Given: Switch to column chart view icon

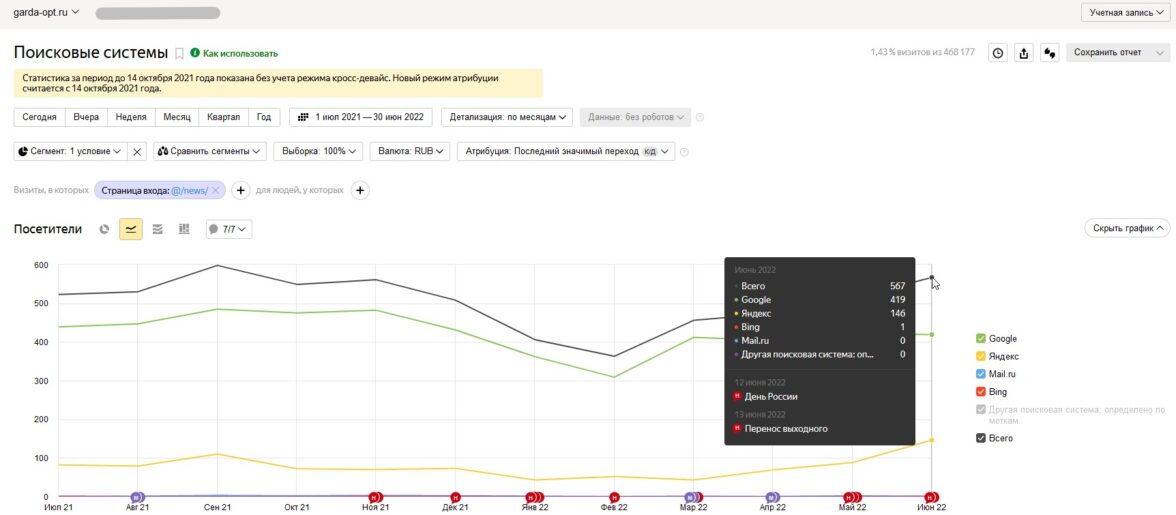Looking at the screenshot, I should pyautogui.click(x=184, y=229).
